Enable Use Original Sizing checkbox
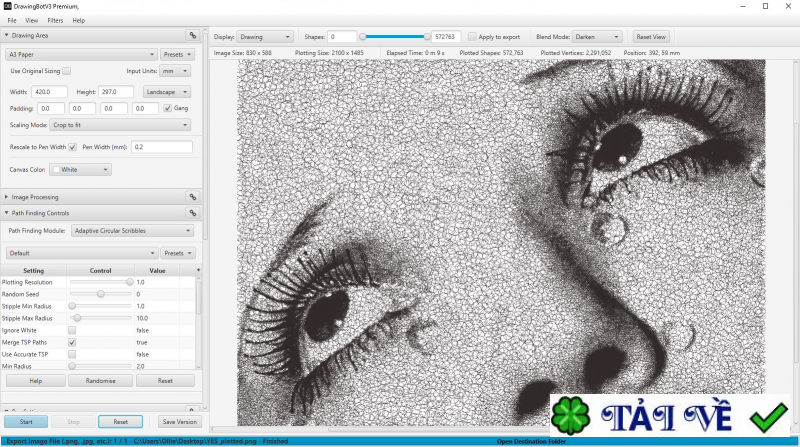This screenshot has width=800, height=447. pos(67,71)
